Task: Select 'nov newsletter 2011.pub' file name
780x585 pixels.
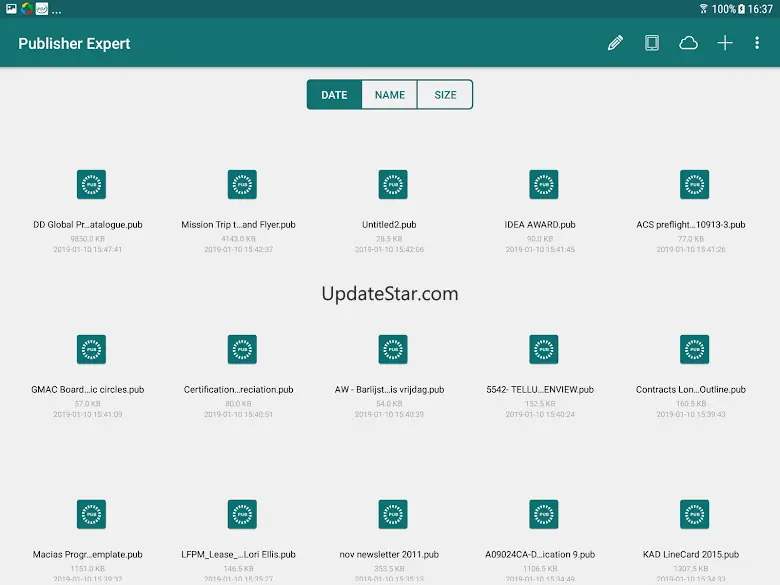Action: [x=389, y=555]
